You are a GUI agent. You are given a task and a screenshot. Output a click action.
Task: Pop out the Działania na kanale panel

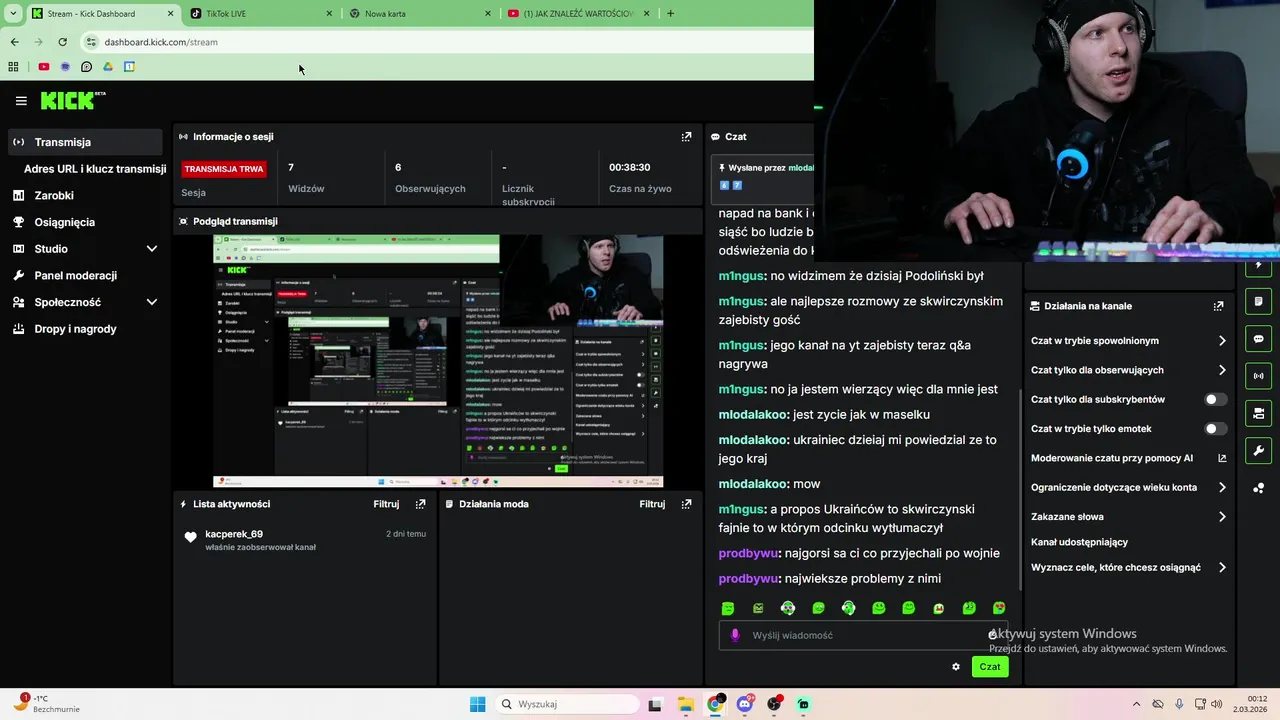tap(1218, 306)
